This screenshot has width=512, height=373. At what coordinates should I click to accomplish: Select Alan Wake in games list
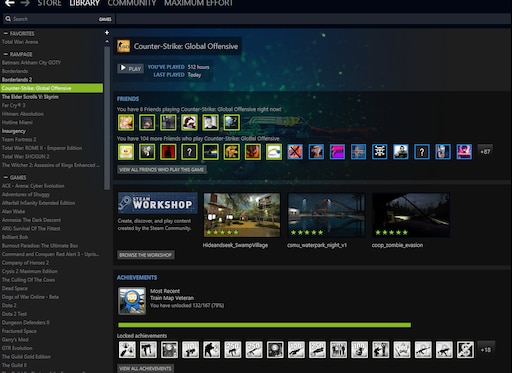13,211
